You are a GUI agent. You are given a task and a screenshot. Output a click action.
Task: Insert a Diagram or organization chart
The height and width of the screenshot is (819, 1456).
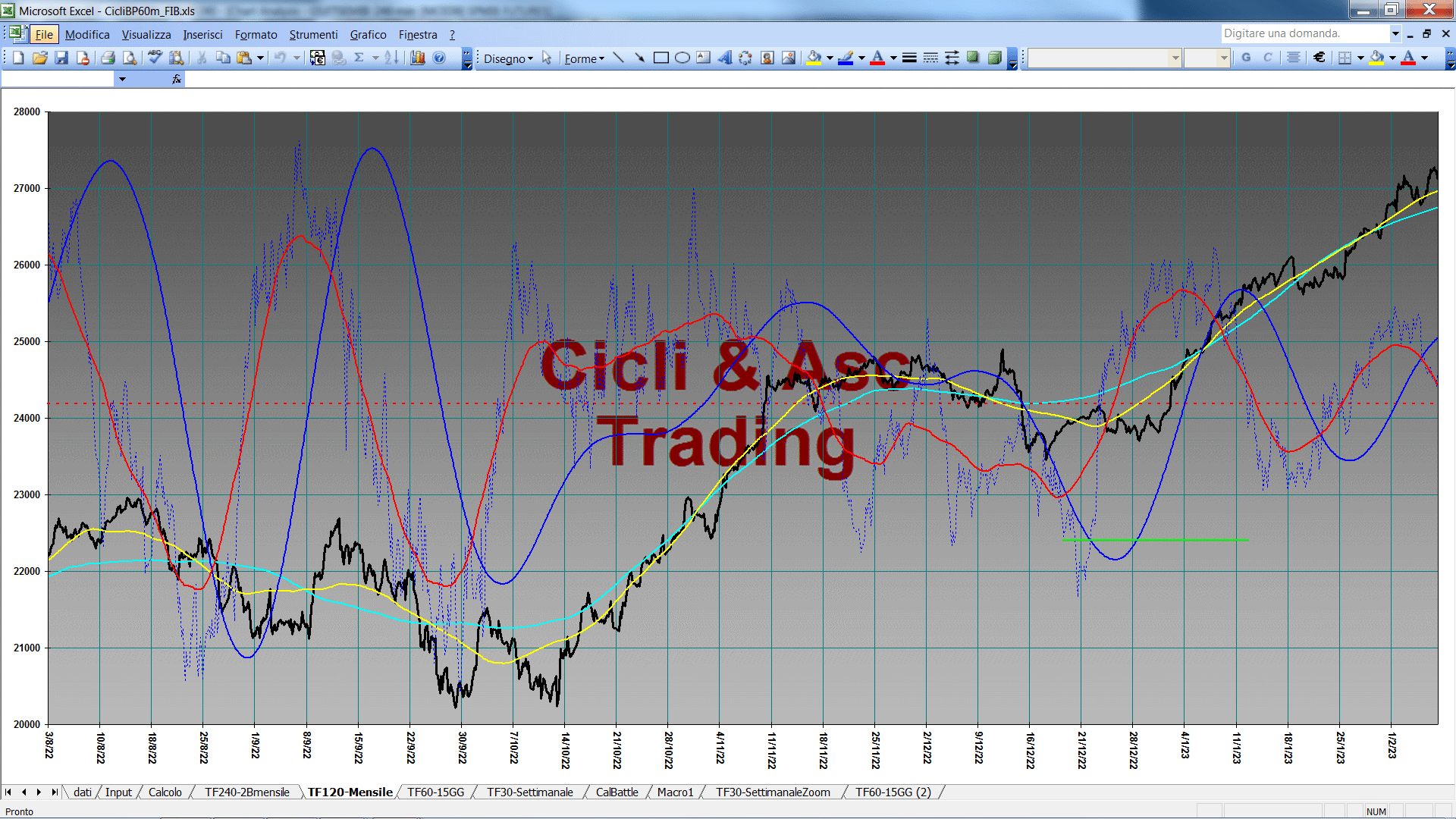(x=746, y=58)
